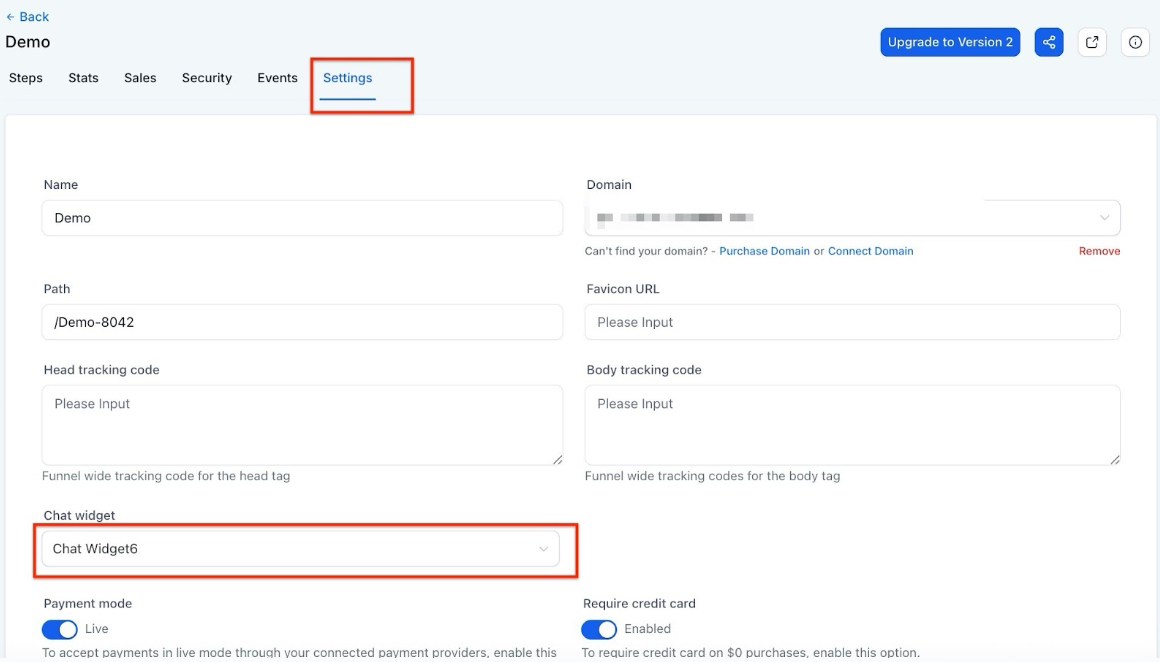This screenshot has width=1160, height=662.
Task: Disable the Require credit card toggle
Action: coord(599,629)
